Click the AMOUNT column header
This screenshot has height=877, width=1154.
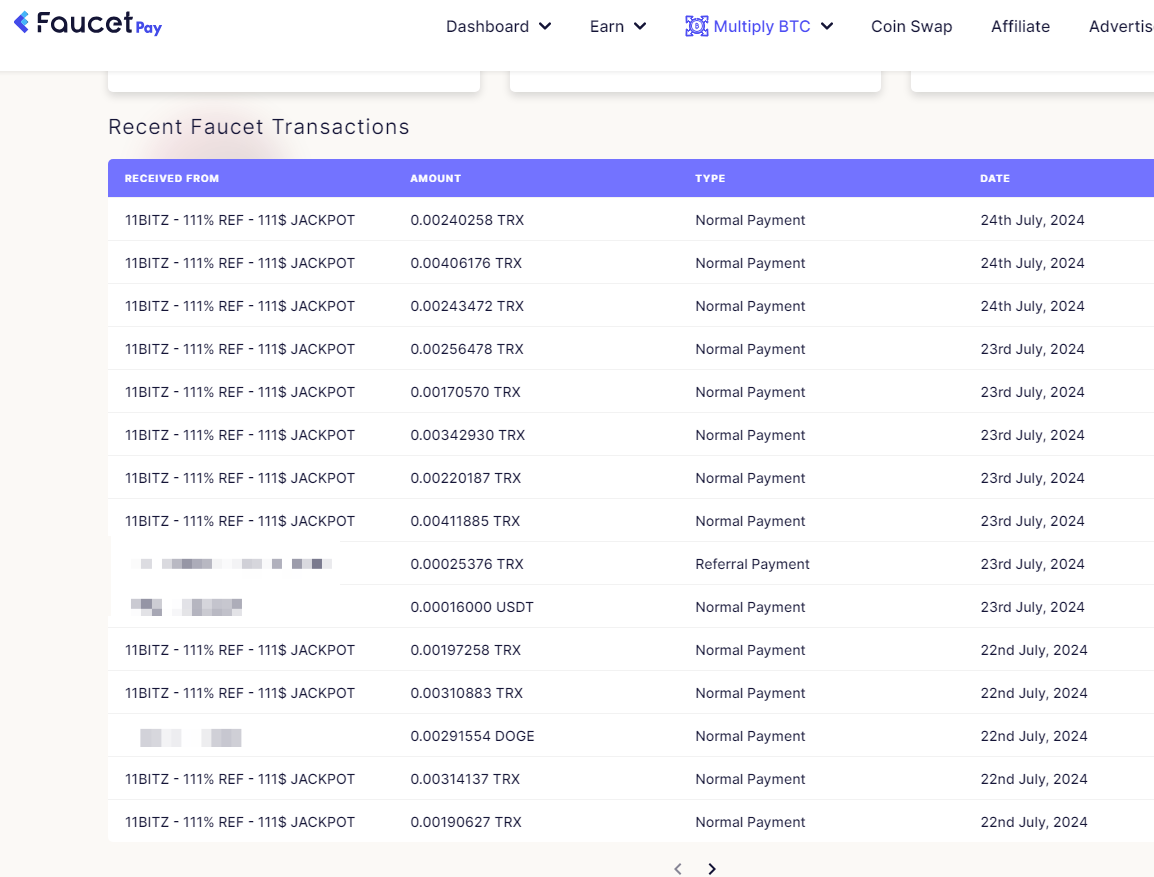[x=436, y=178]
